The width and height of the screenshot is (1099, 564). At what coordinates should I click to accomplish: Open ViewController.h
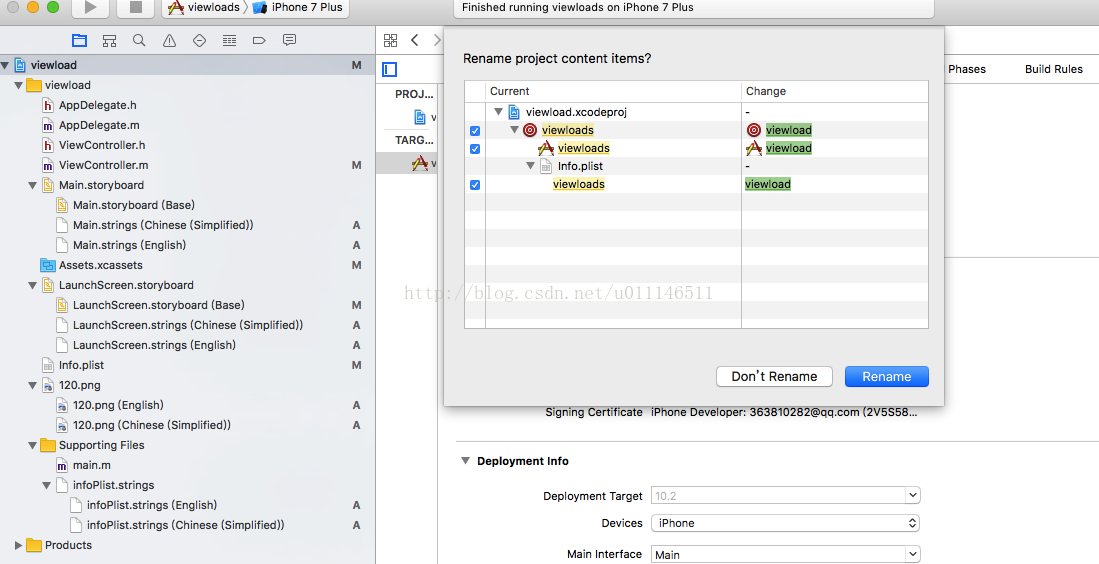click(102, 145)
